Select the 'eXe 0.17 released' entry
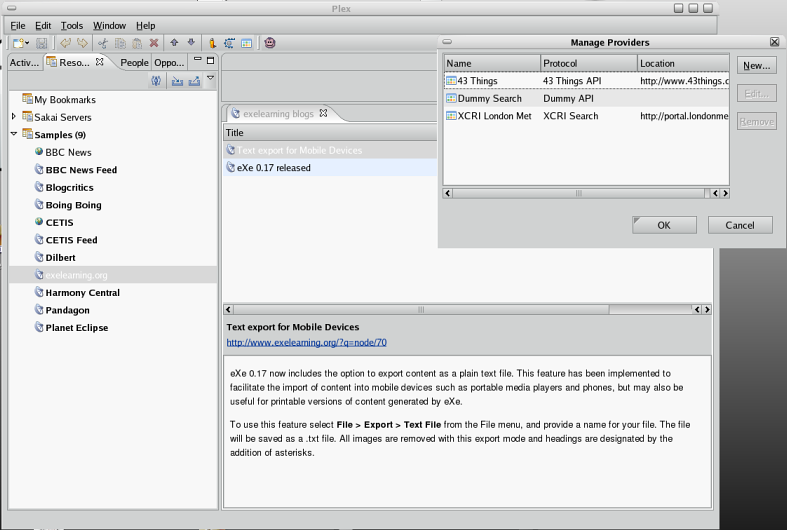This screenshot has height=530, width=787. [x=330, y=168]
